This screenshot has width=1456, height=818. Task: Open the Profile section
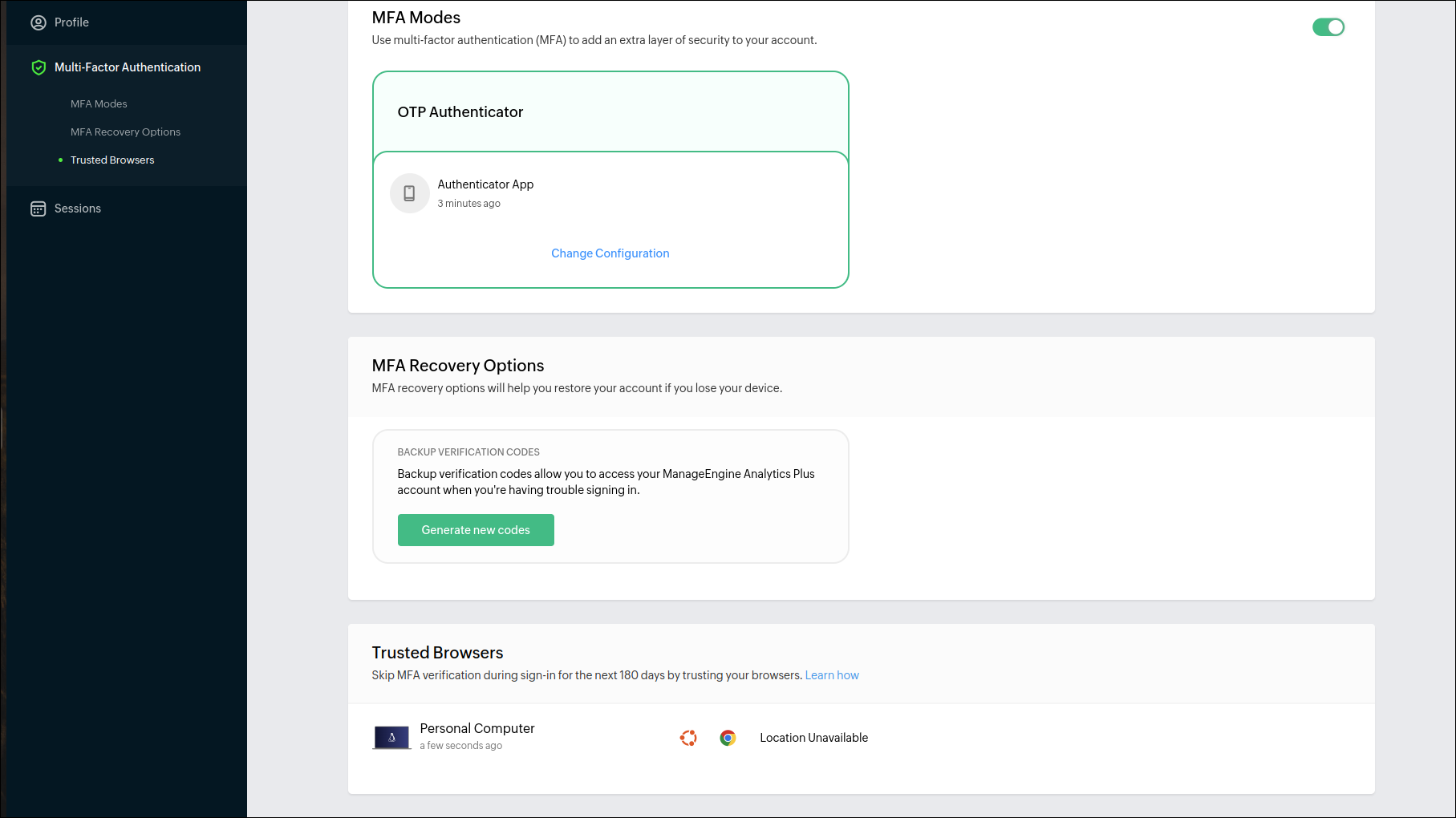click(71, 22)
